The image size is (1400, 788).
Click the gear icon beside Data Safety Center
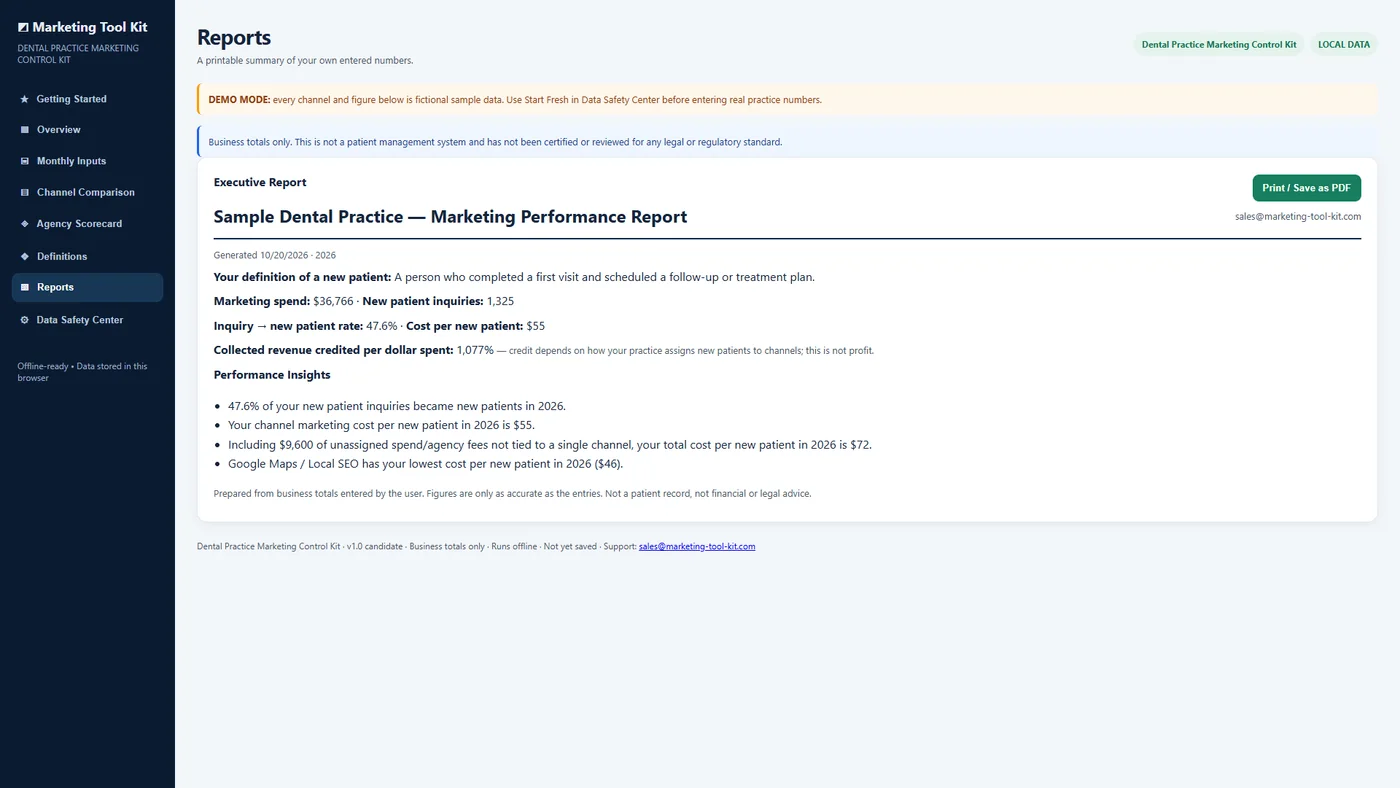pos(24,320)
